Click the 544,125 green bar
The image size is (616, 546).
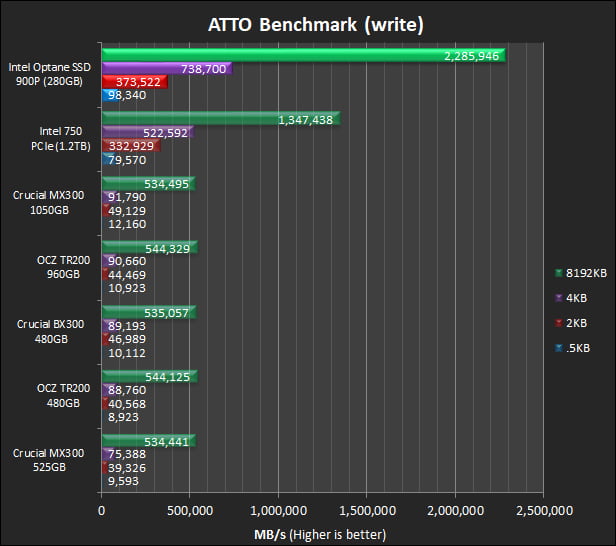[150, 377]
